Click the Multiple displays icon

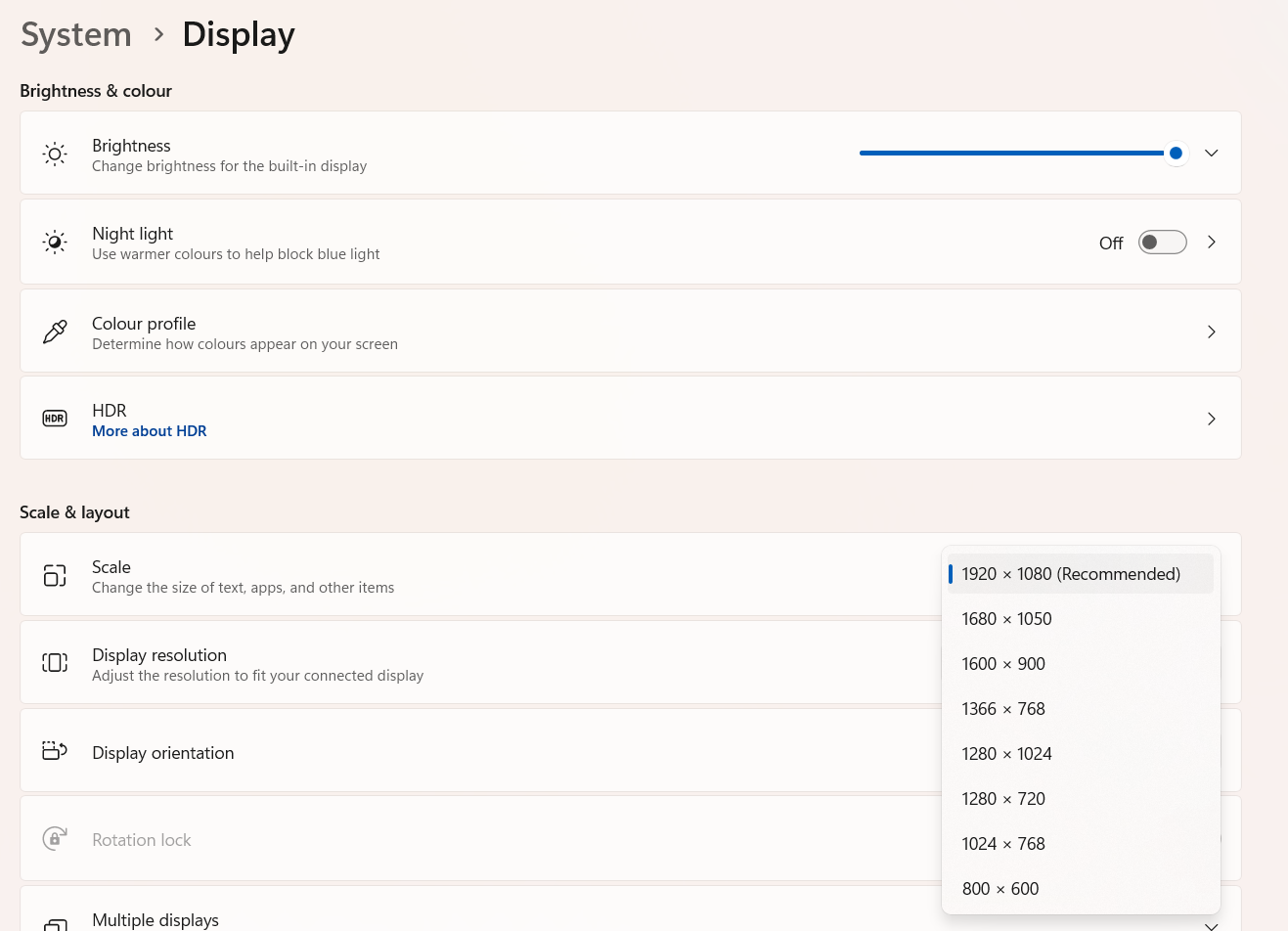point(55,923)
